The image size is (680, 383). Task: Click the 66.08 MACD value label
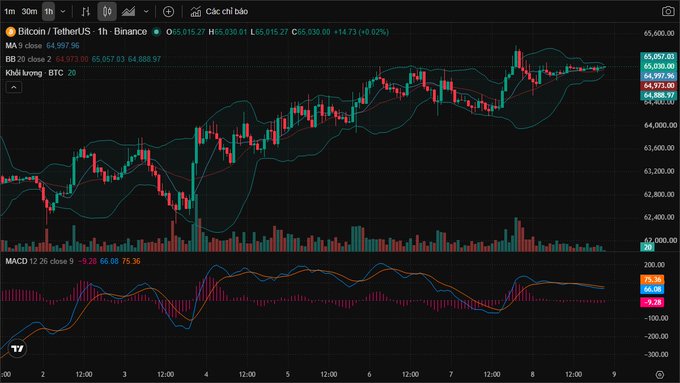[652, 289]
